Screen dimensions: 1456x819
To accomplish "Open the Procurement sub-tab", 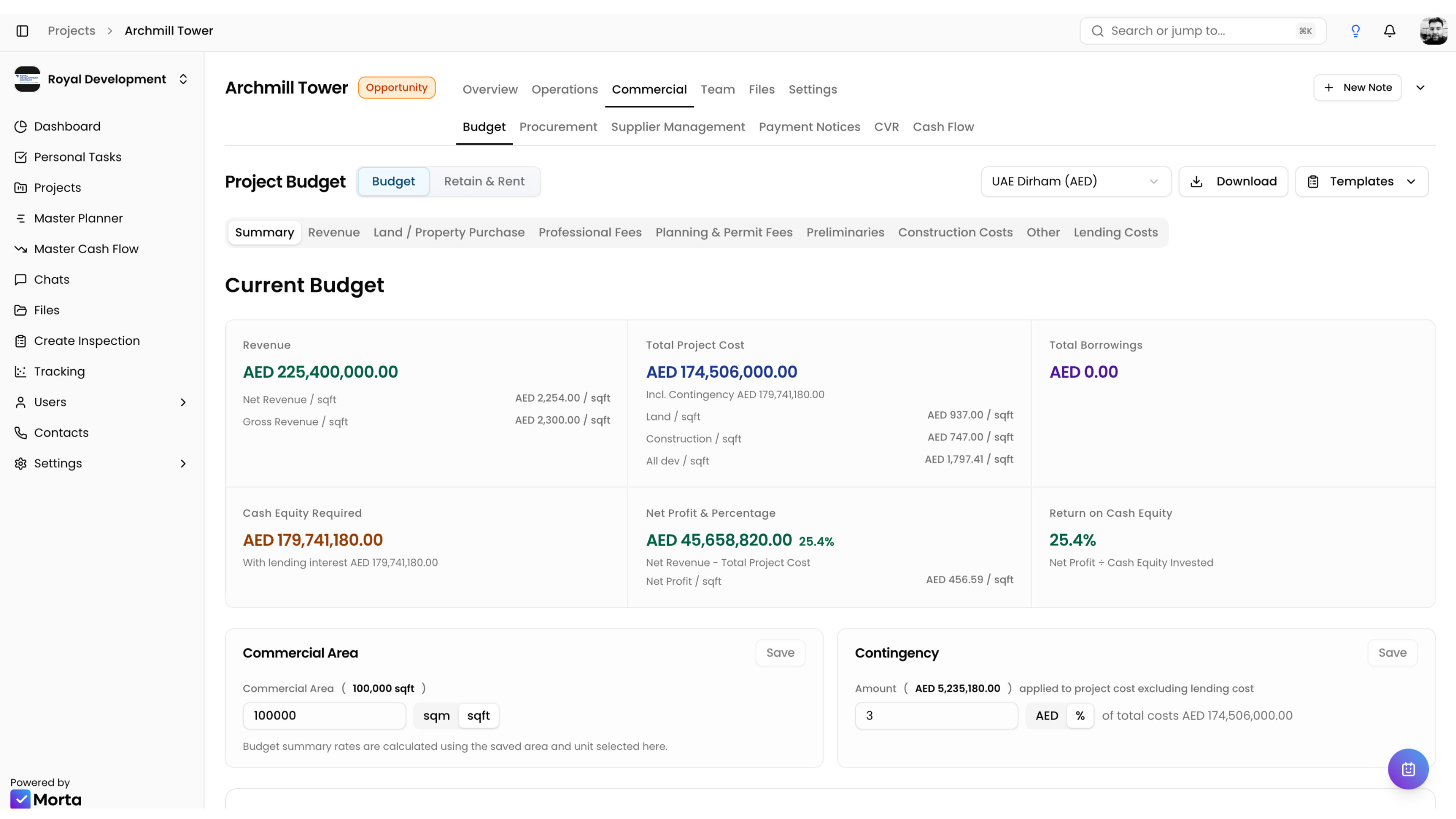I will click(558, 127).
